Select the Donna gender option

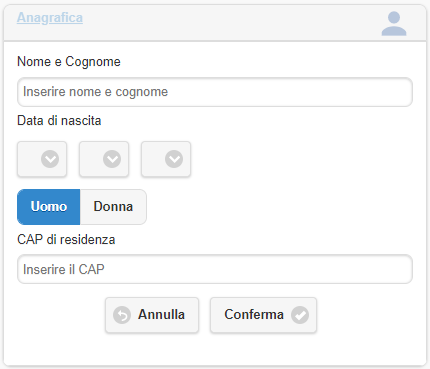click(x=113, y=207)
